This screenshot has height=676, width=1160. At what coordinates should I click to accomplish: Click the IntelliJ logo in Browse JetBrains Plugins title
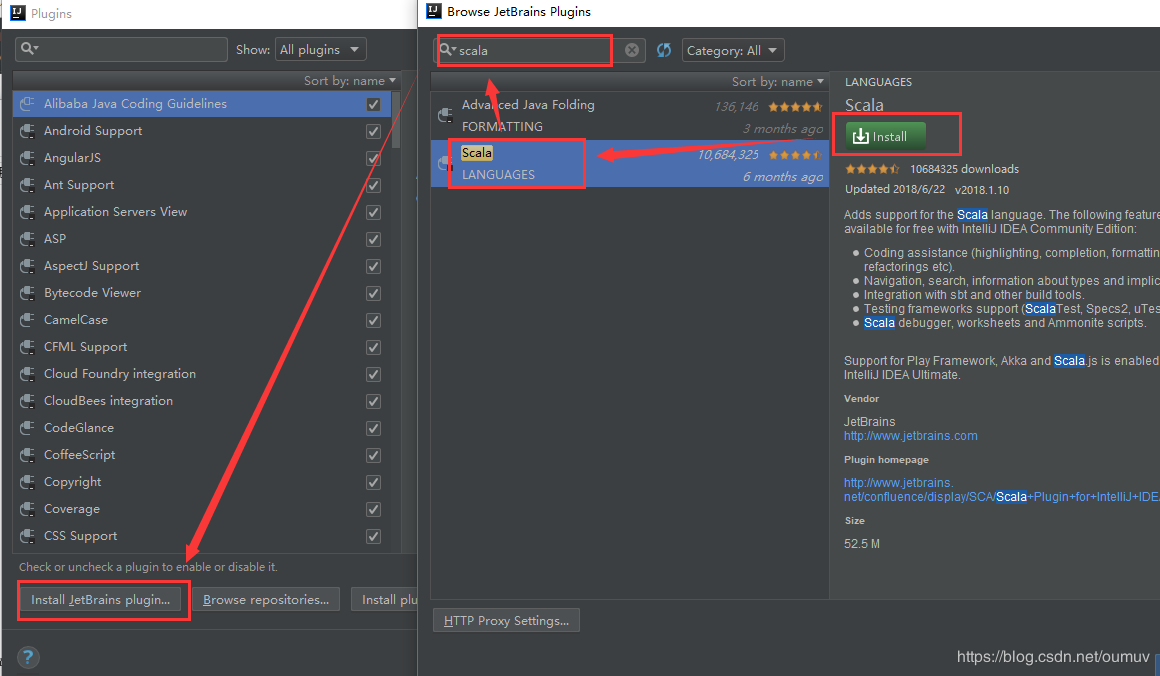434,11
